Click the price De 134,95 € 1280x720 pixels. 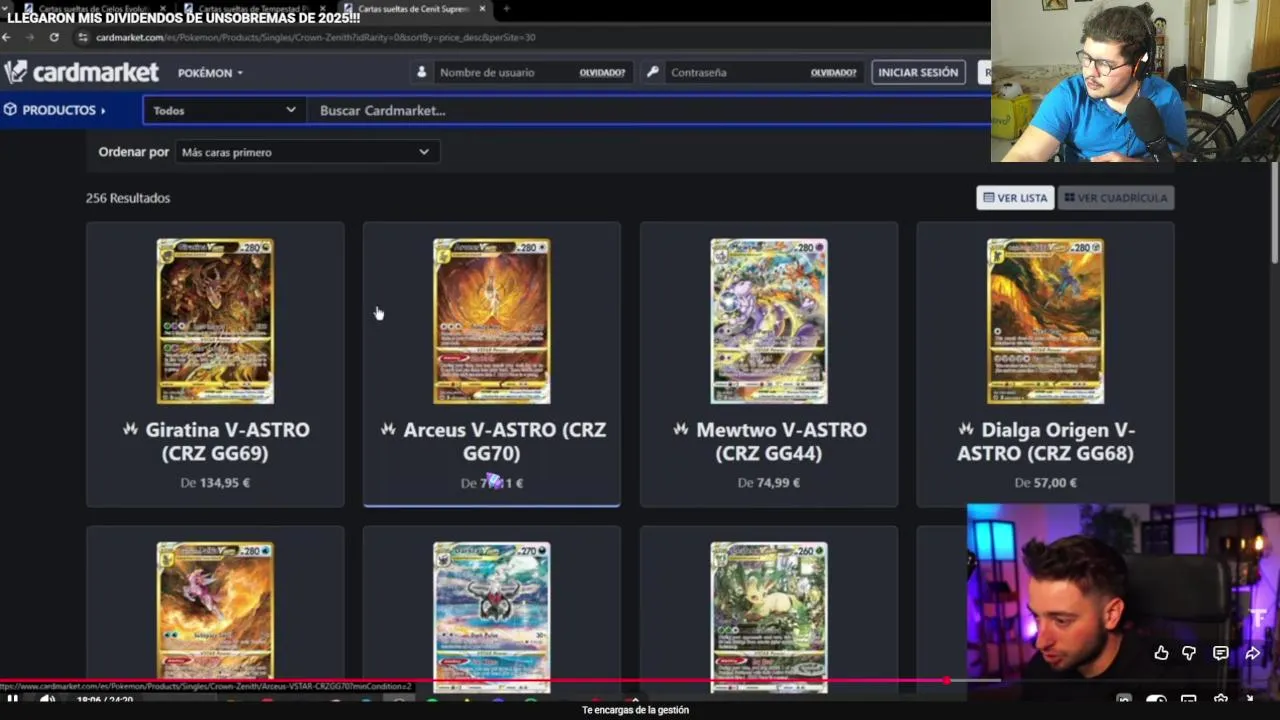tap(215, 482)
